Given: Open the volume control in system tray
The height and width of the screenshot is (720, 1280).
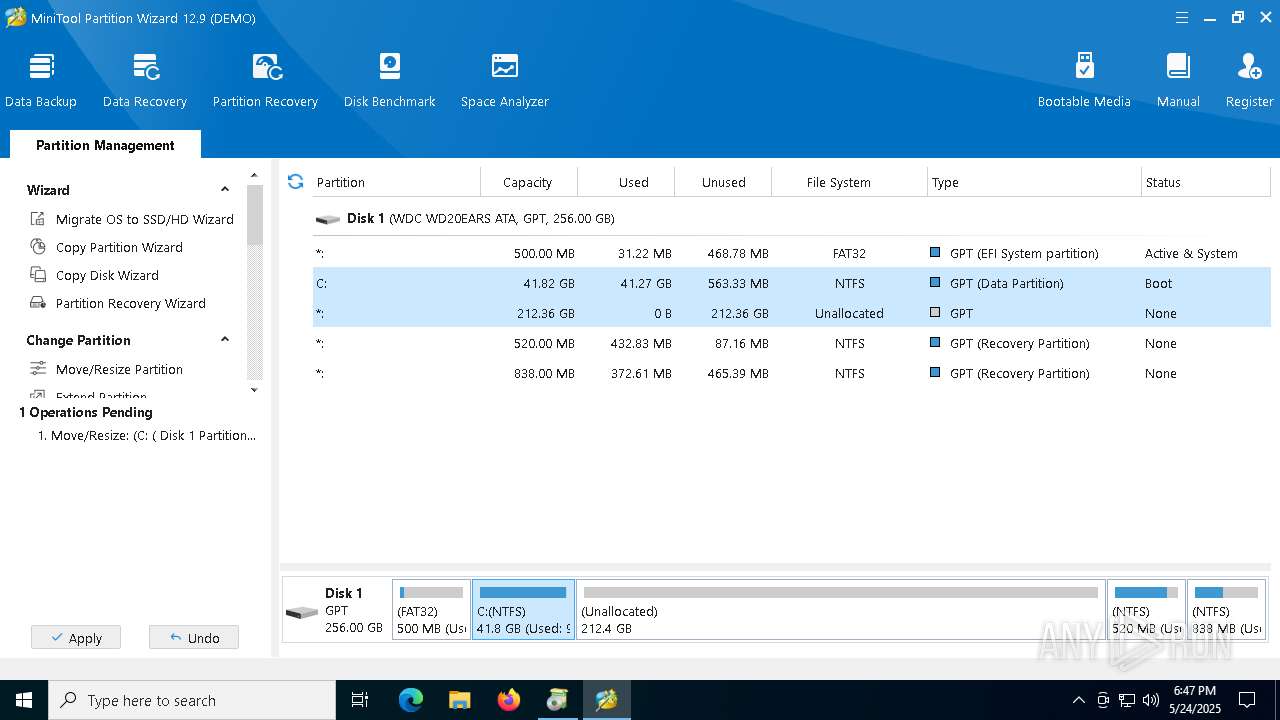Looking at the screenshot, I should coord(1150,700).
